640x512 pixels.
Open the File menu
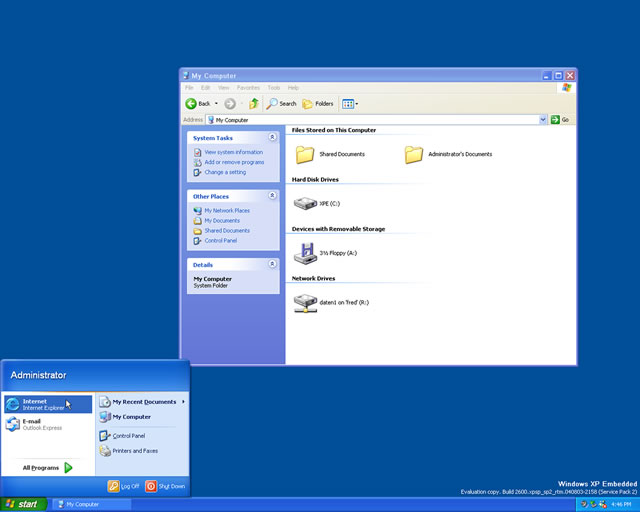pyautogui.click(x=189, y=88)
